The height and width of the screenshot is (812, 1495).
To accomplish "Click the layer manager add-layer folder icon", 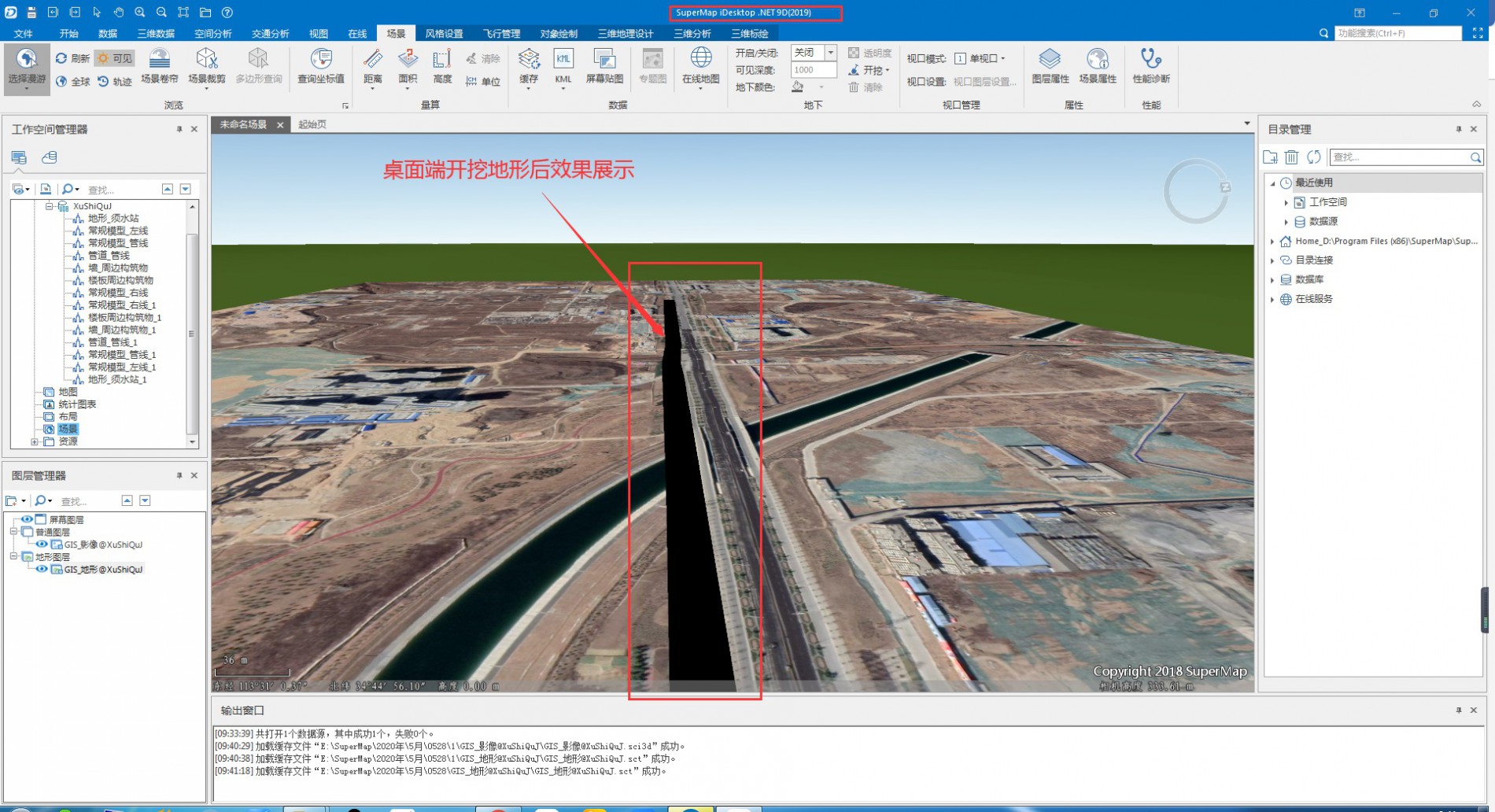I will point(12,500).
